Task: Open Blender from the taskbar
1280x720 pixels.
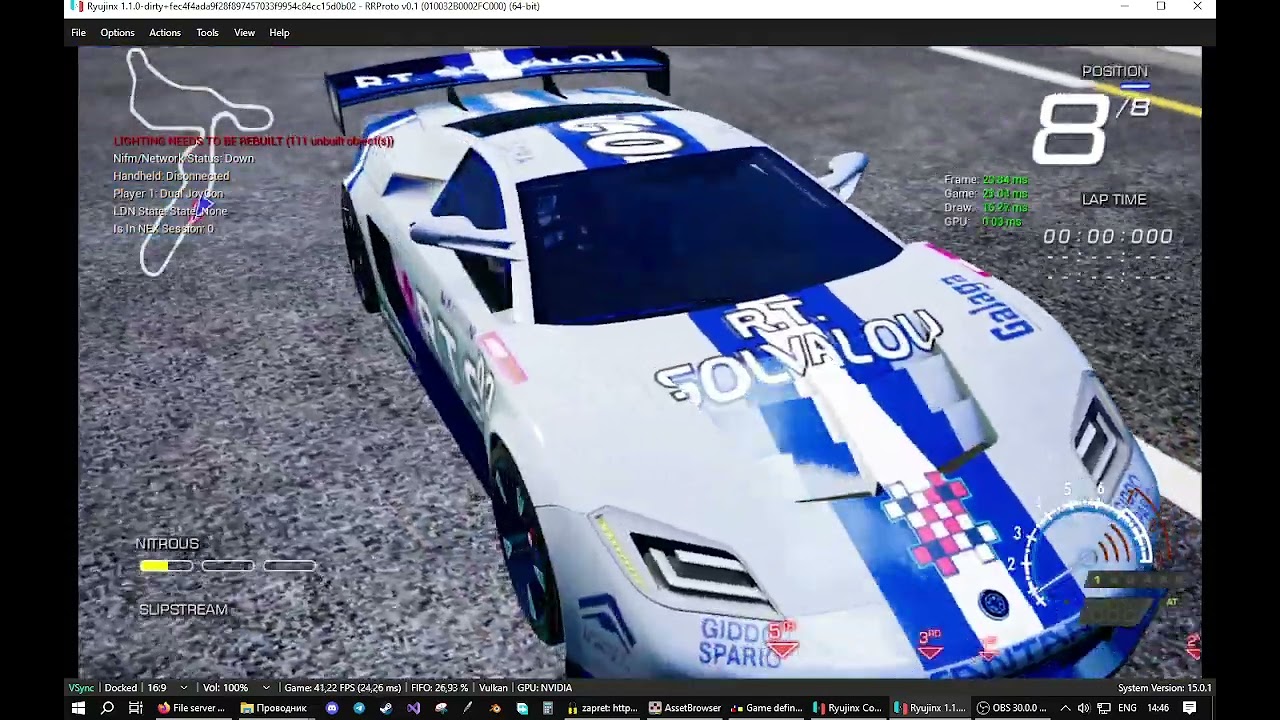Action: coord(495,708)
